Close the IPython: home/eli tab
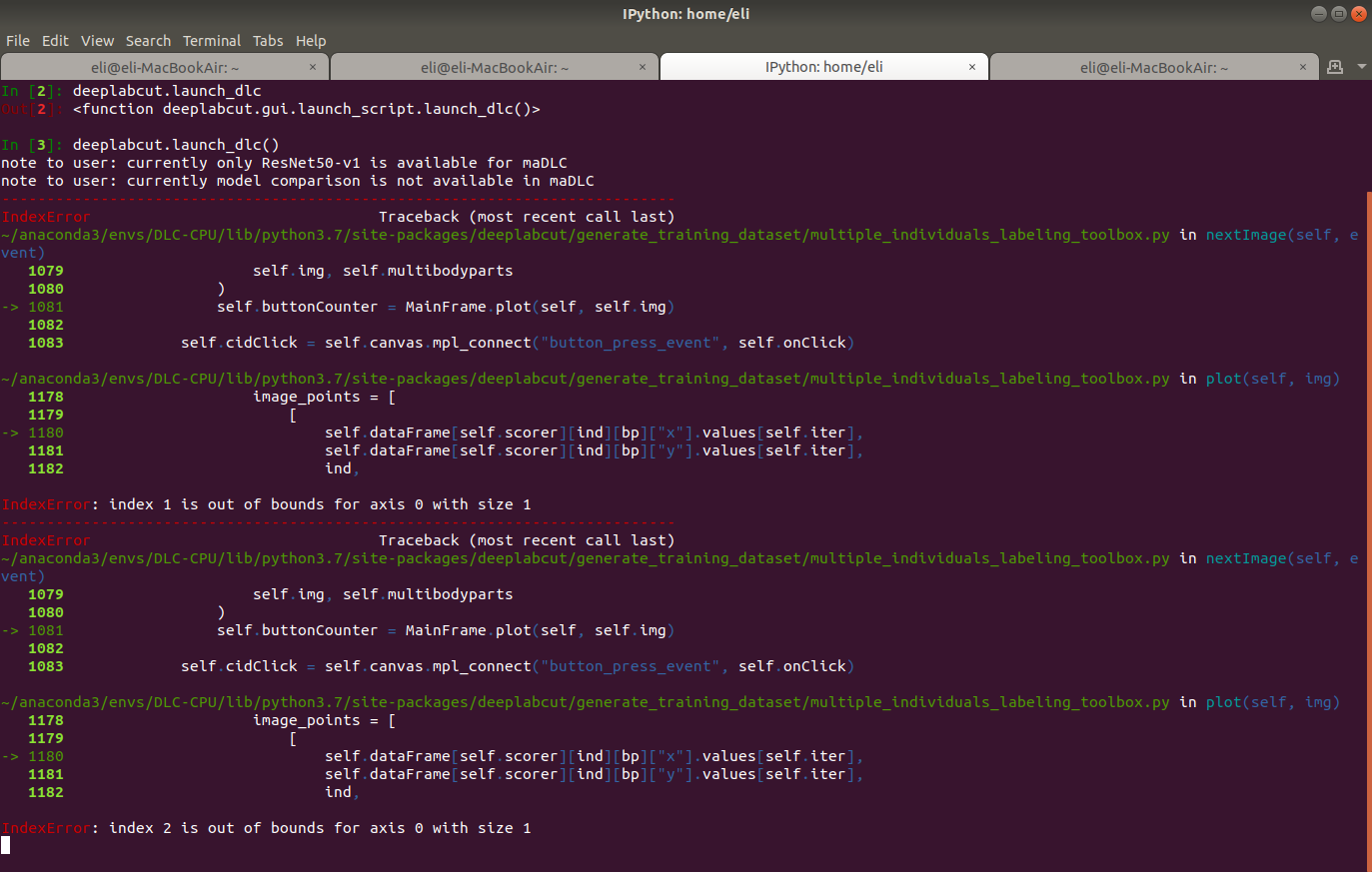This screenshot has height=872, width=1372. [x=972, y=66]
